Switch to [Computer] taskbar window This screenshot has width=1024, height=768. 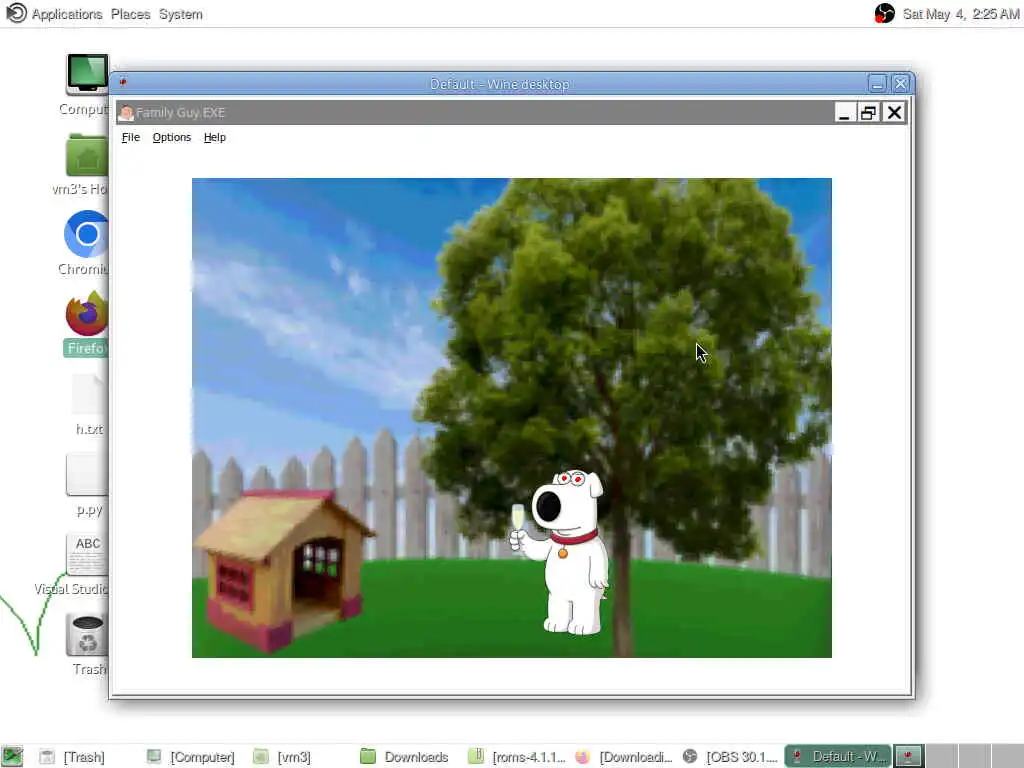[x=191, y=757]
